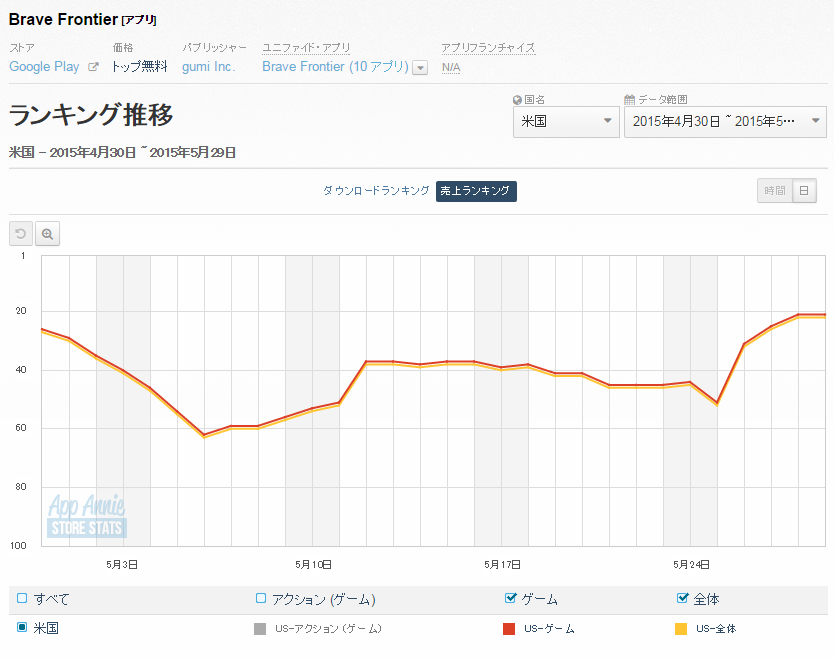Click the アプリフランチャイズ label

coord(488,47)
